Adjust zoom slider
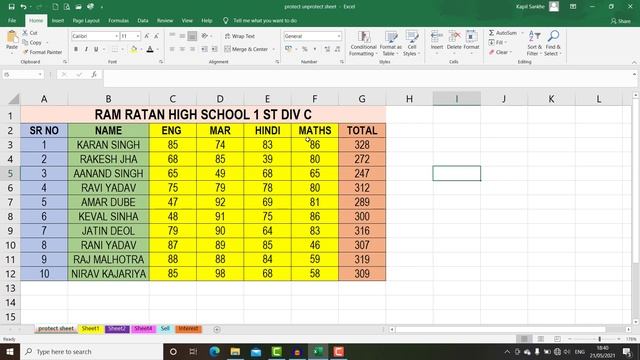 click(600, 339)
